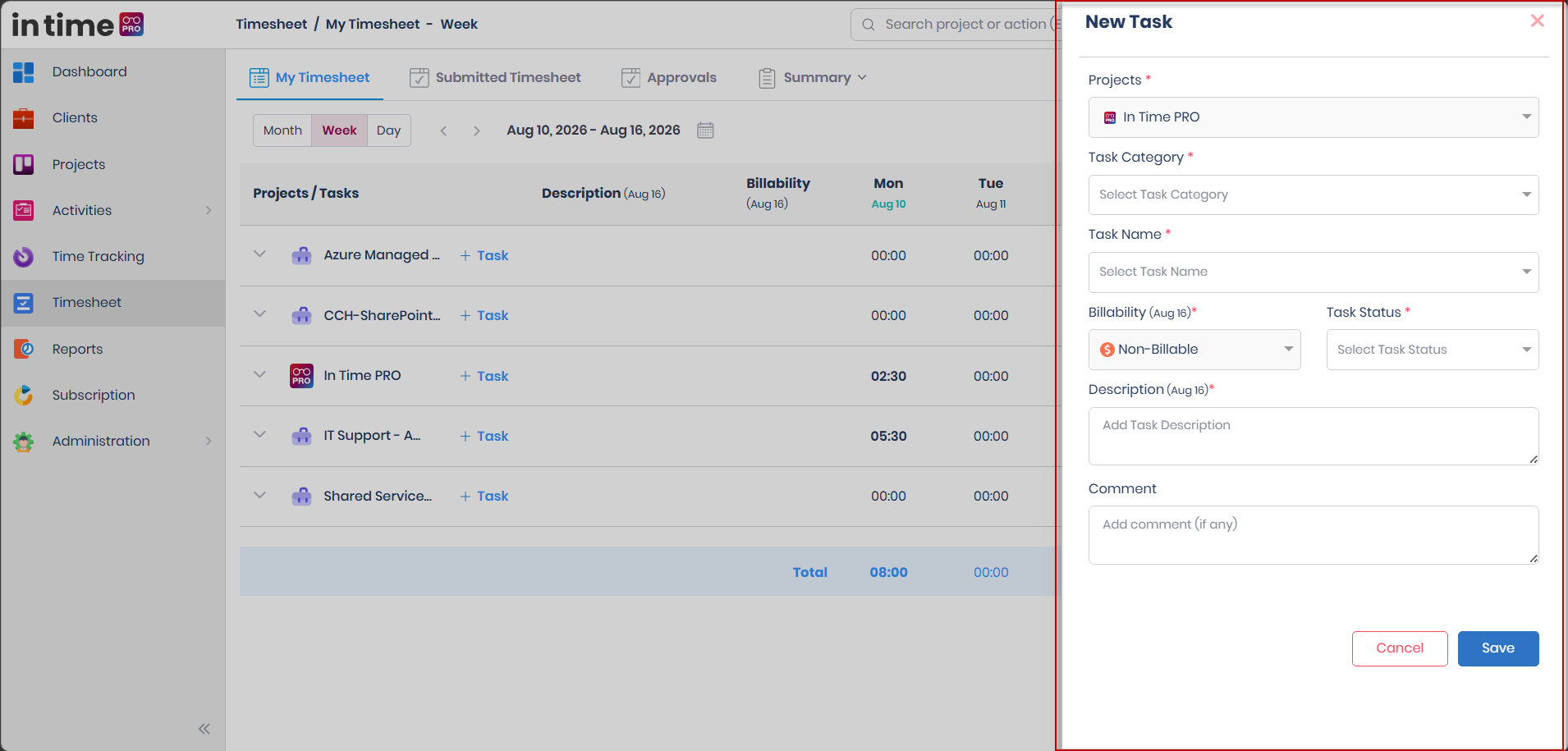Collapse the sidebar with double-chevron icon

pyautogui.click(x=204, y=729)
